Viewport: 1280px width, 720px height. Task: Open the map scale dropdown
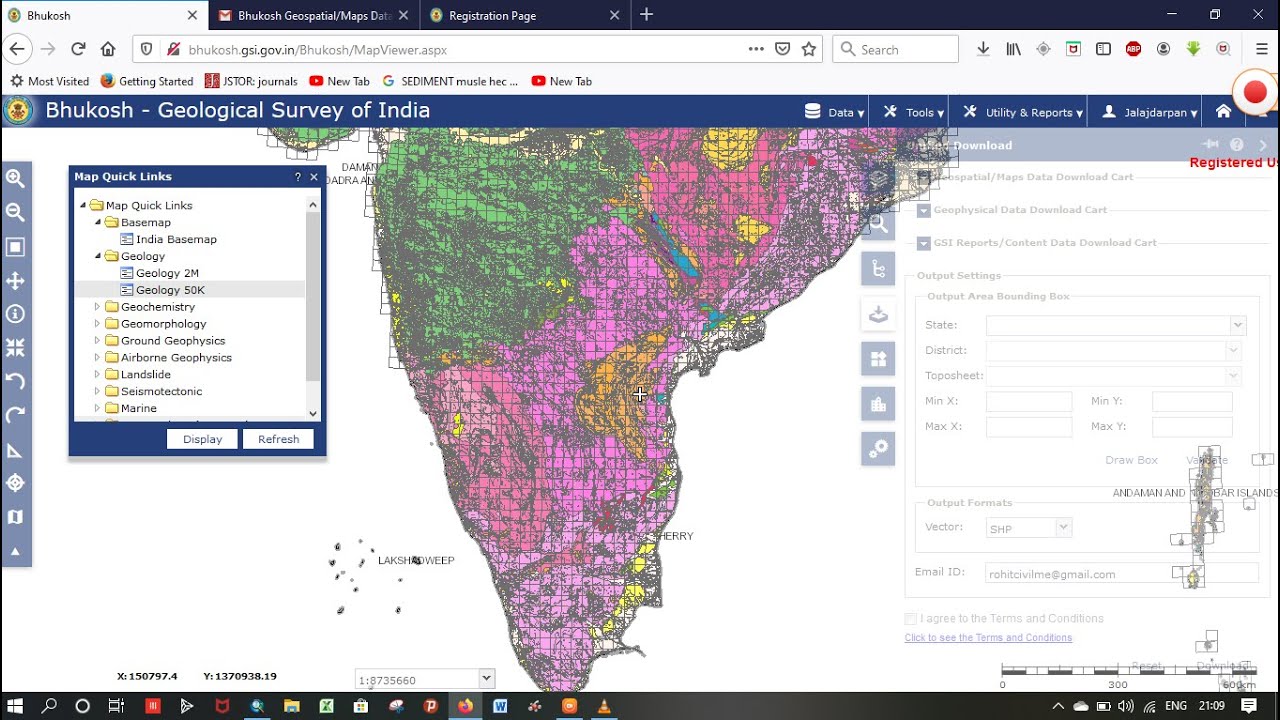point(487,679)
